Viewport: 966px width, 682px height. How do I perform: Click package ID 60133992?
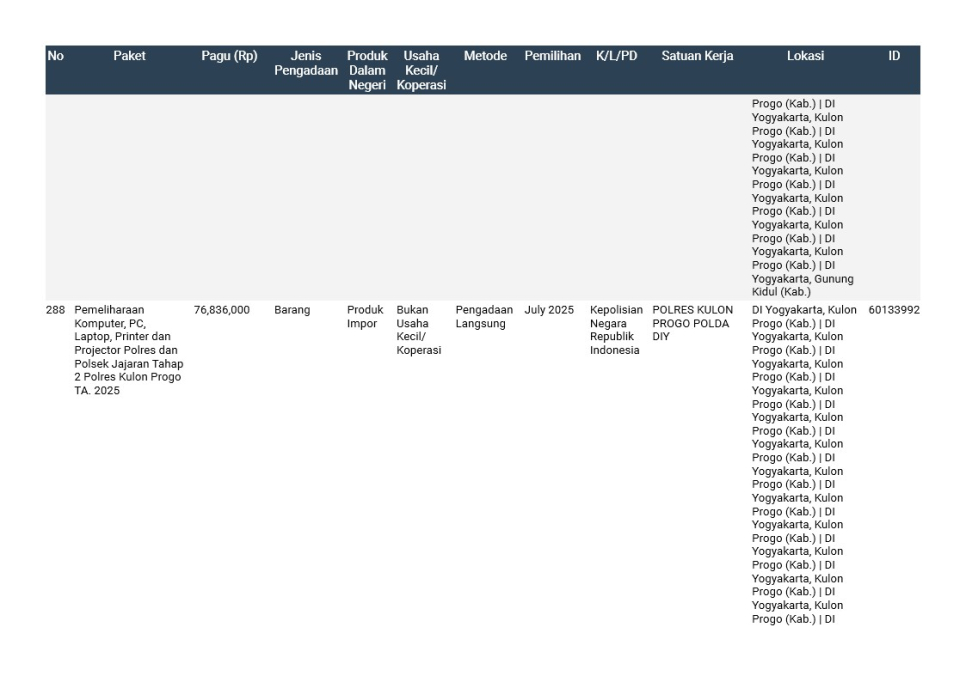click(894, 310)
